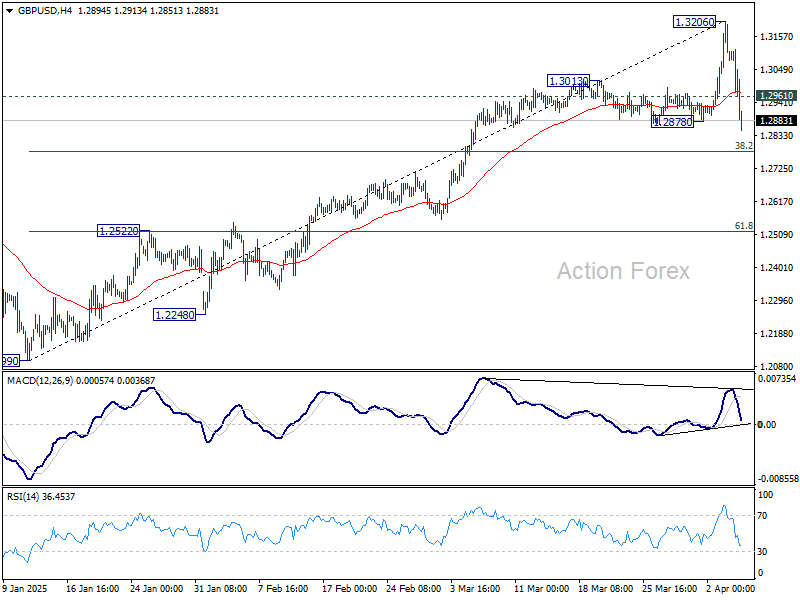Select the 1.22480 support price label

pos(173,313)
